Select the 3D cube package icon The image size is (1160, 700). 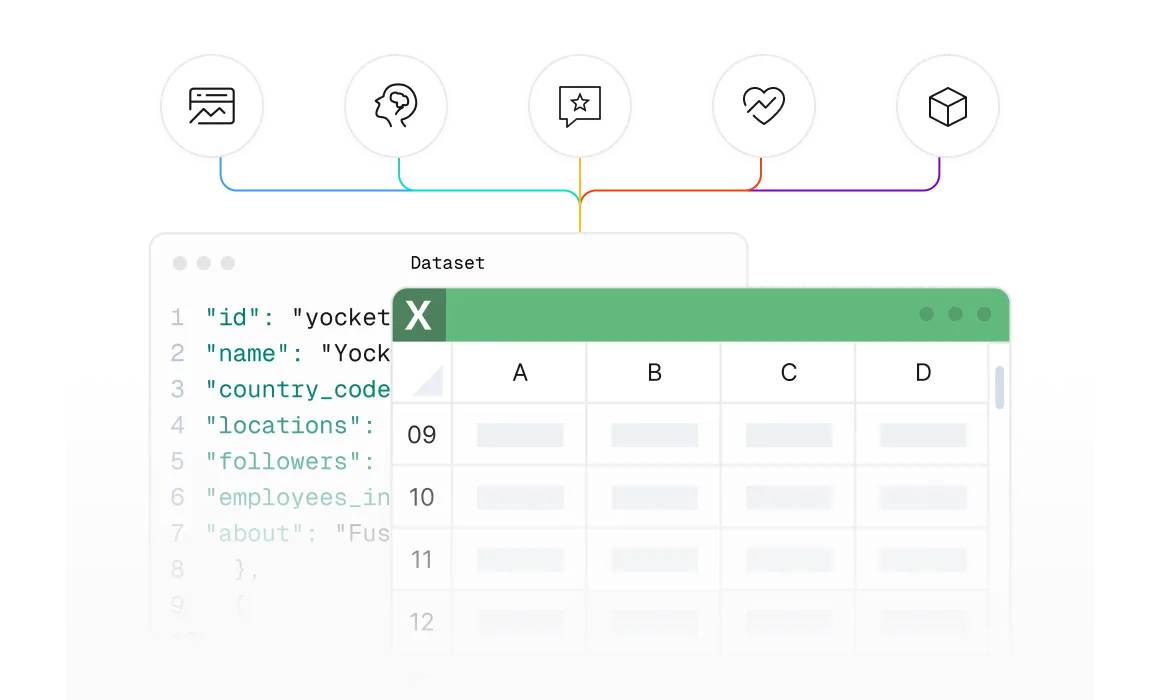(x=947, y=106)
